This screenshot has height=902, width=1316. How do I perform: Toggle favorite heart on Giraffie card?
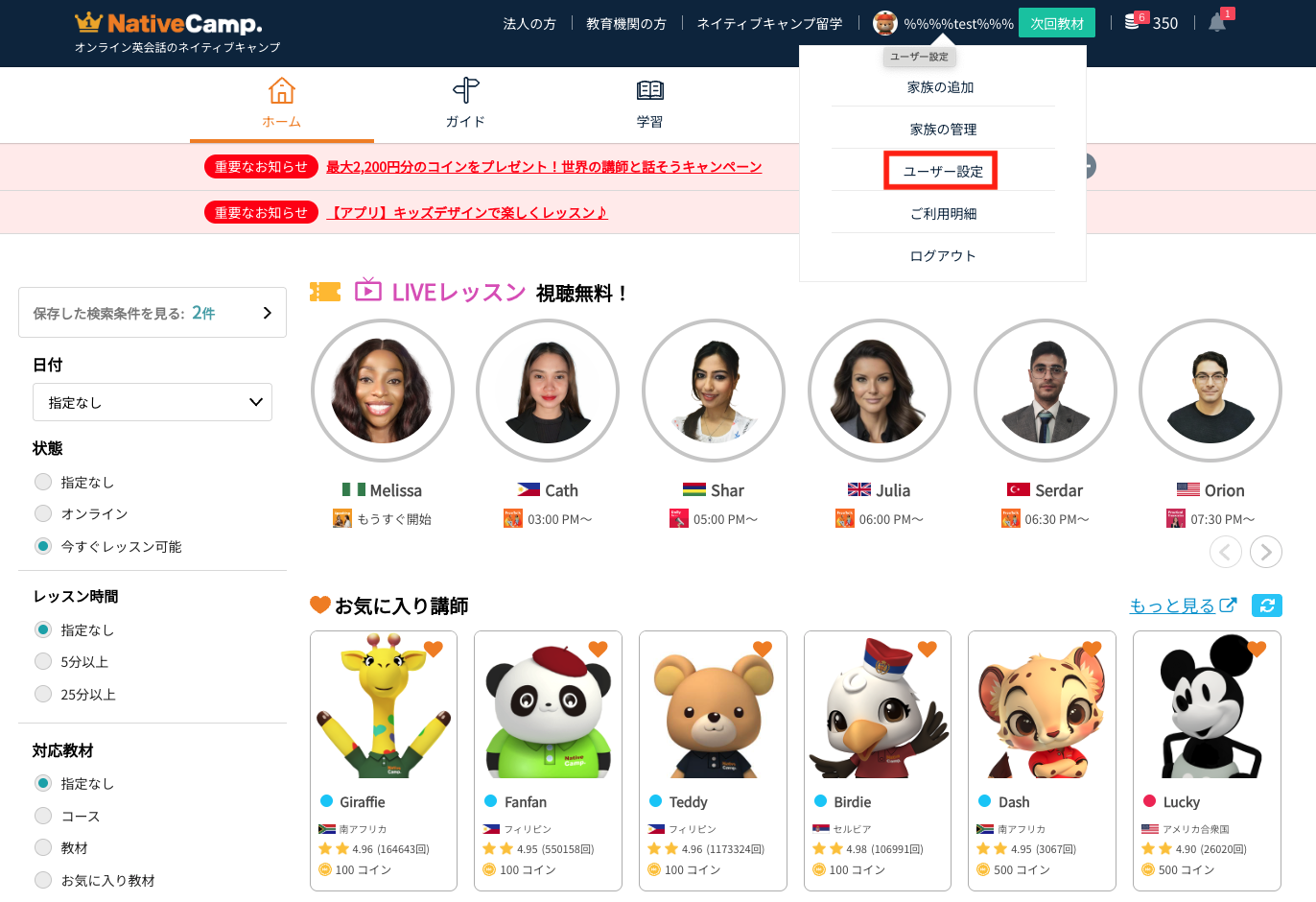tap(434, 649)
